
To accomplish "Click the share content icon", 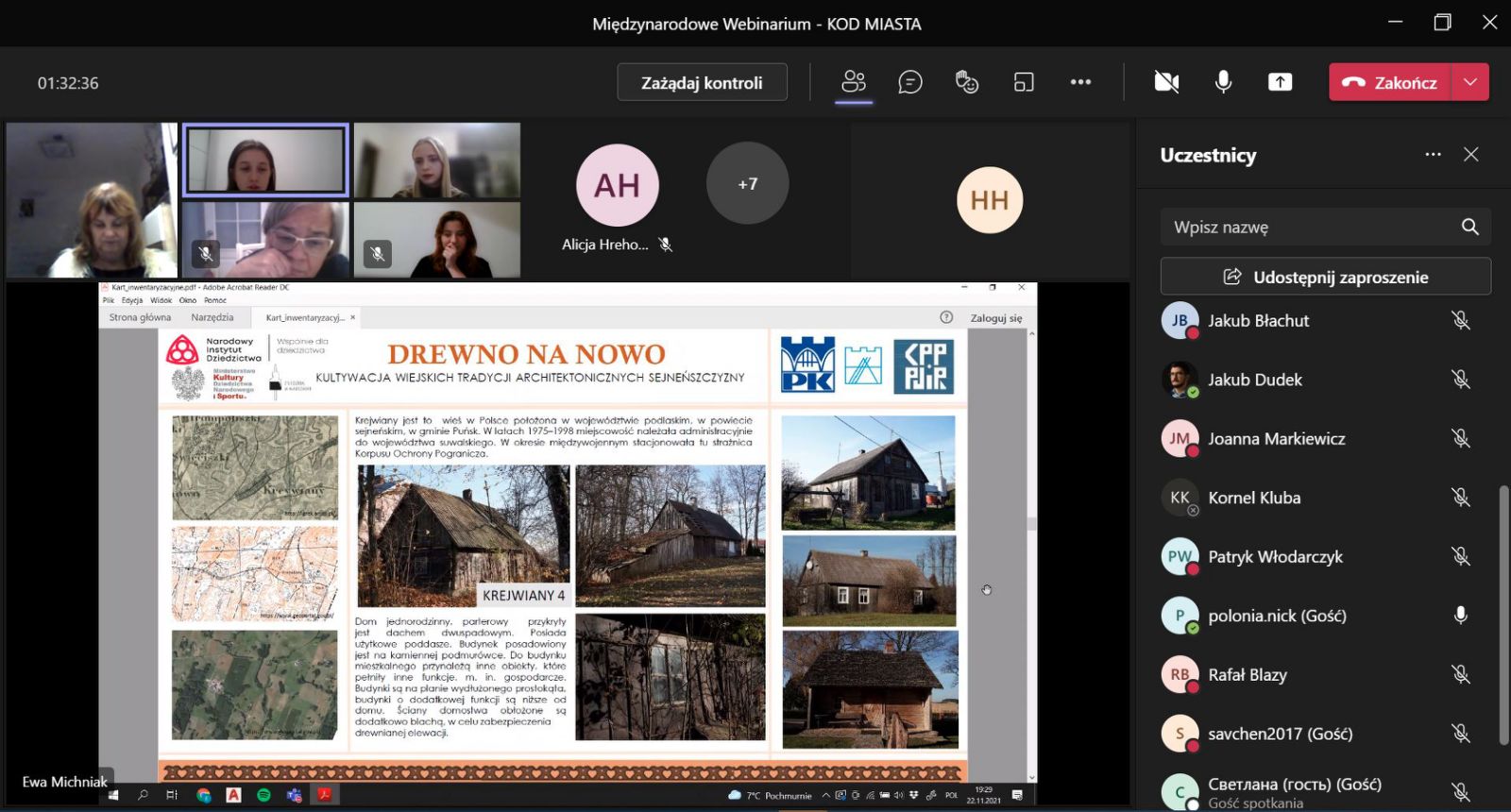I will click(x=1280, y=82).
